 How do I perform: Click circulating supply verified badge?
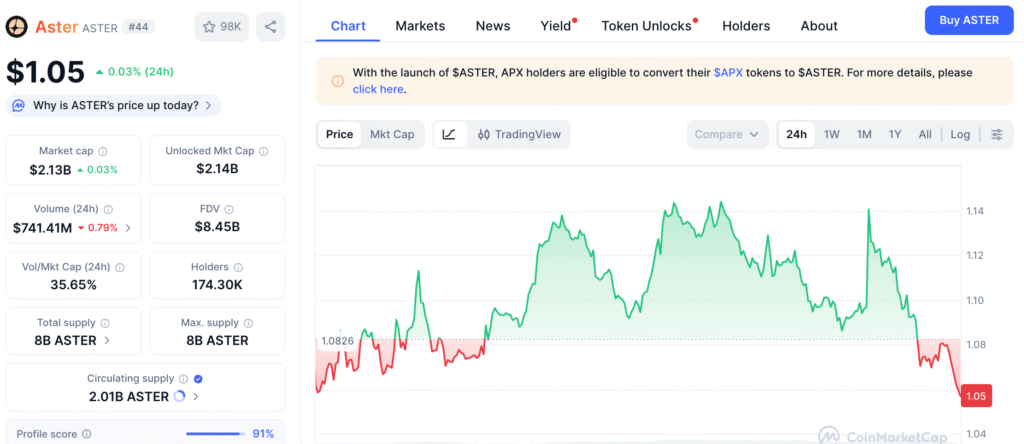197,379
